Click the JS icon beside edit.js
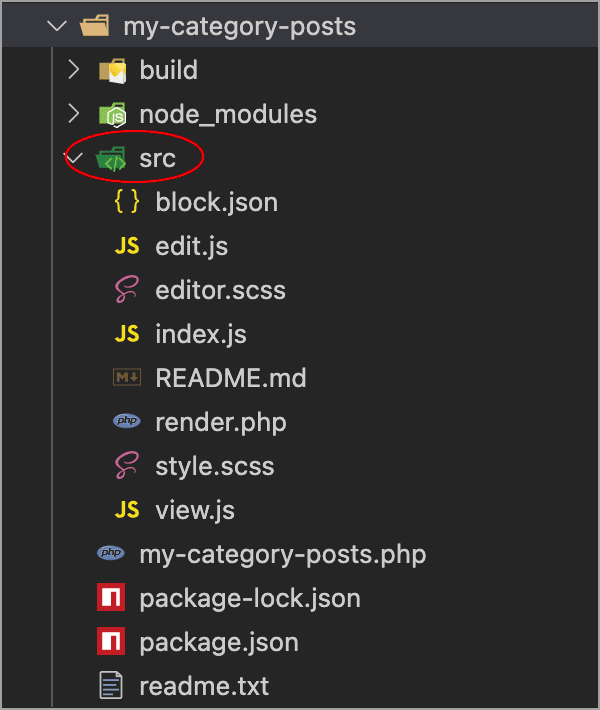 (x=127, y=246)
